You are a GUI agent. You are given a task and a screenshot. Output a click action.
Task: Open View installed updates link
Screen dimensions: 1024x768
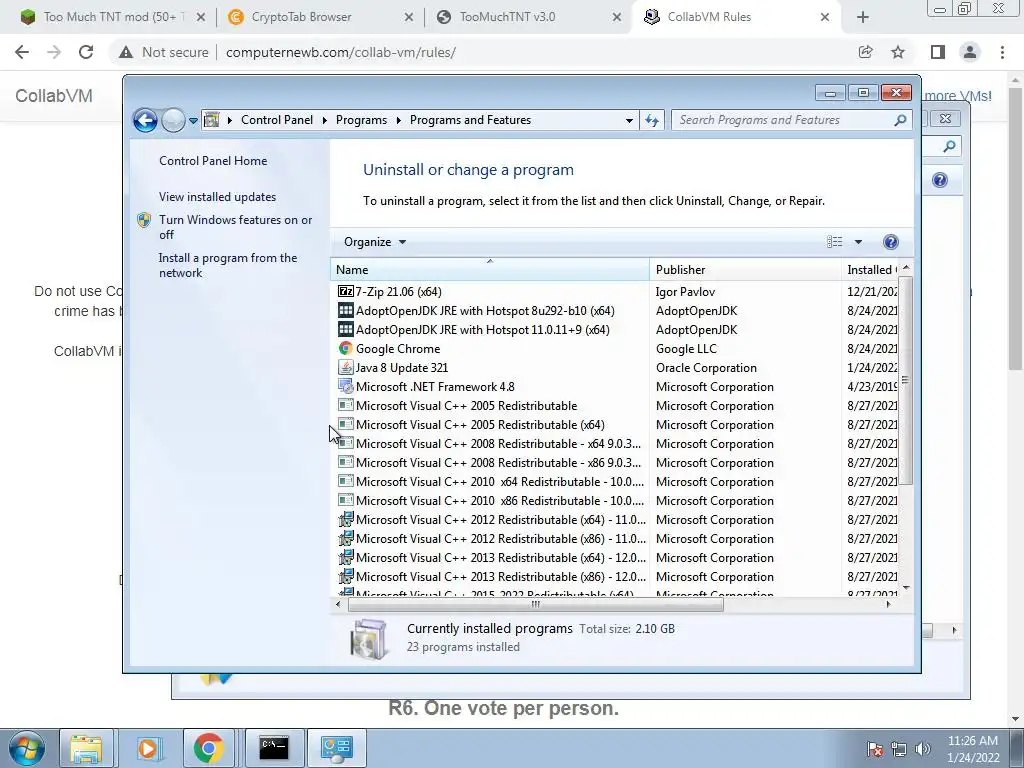217,197
